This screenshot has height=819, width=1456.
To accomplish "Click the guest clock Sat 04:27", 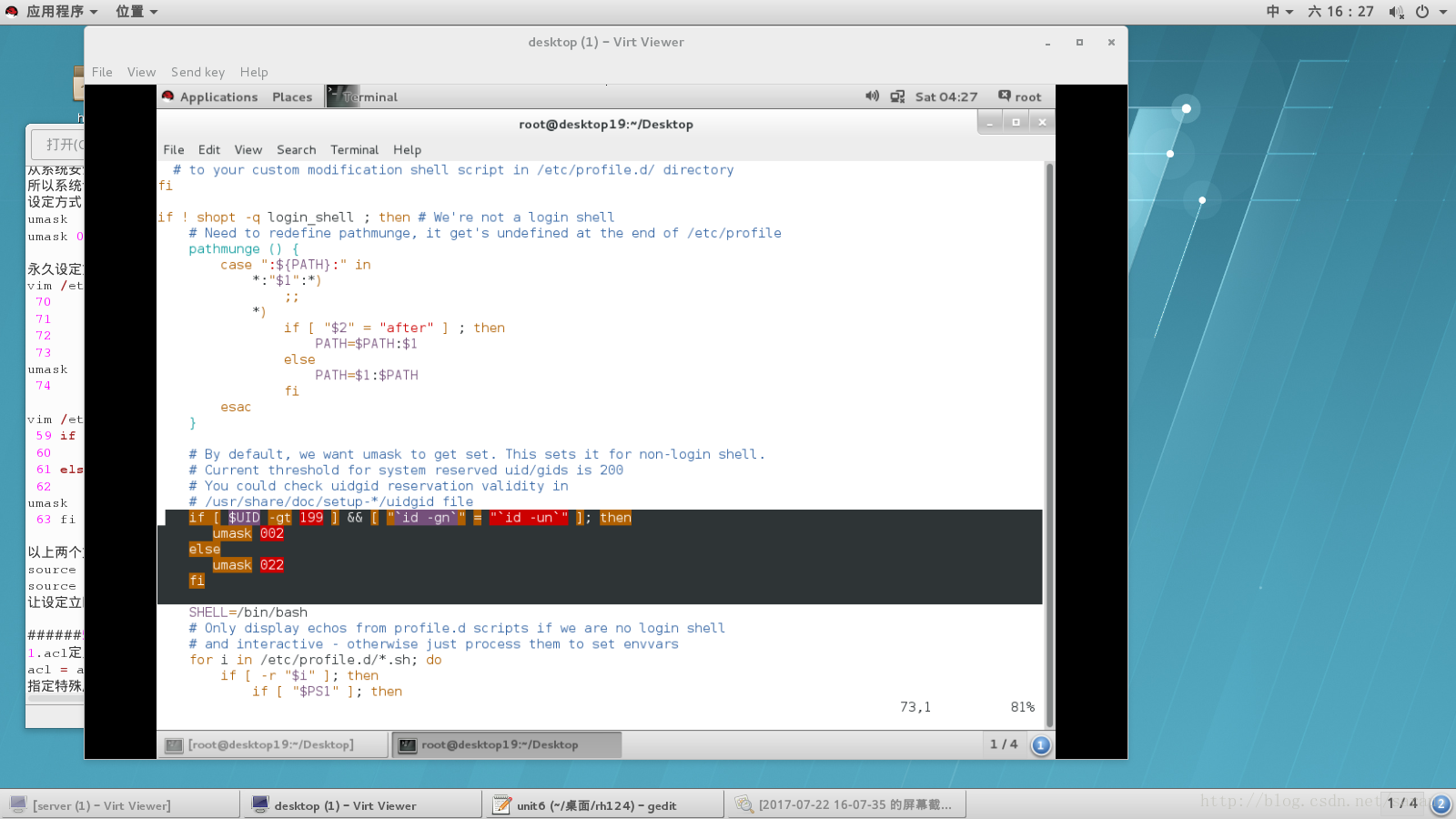I will 946,96.
